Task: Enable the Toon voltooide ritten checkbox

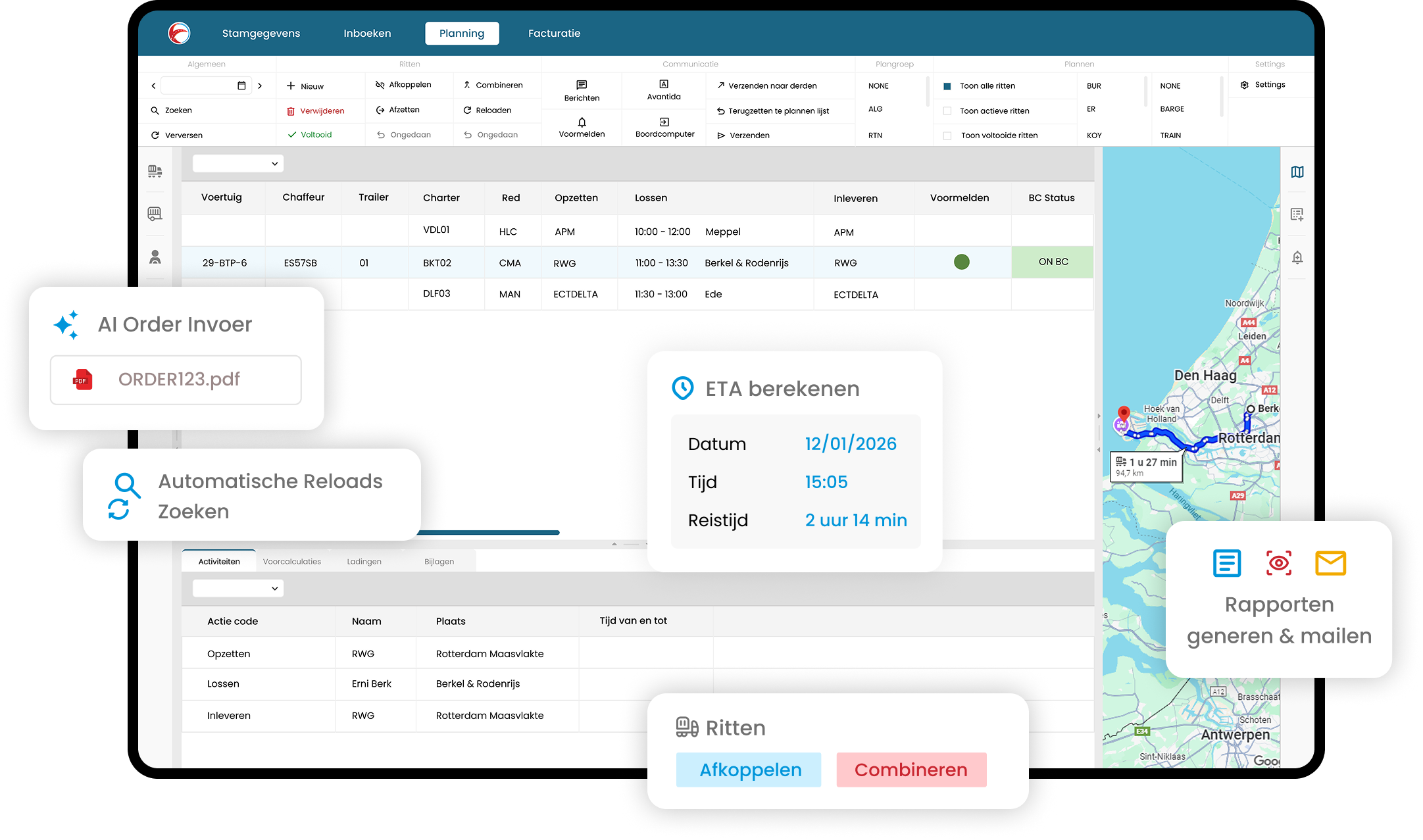Action: (947, 136)
